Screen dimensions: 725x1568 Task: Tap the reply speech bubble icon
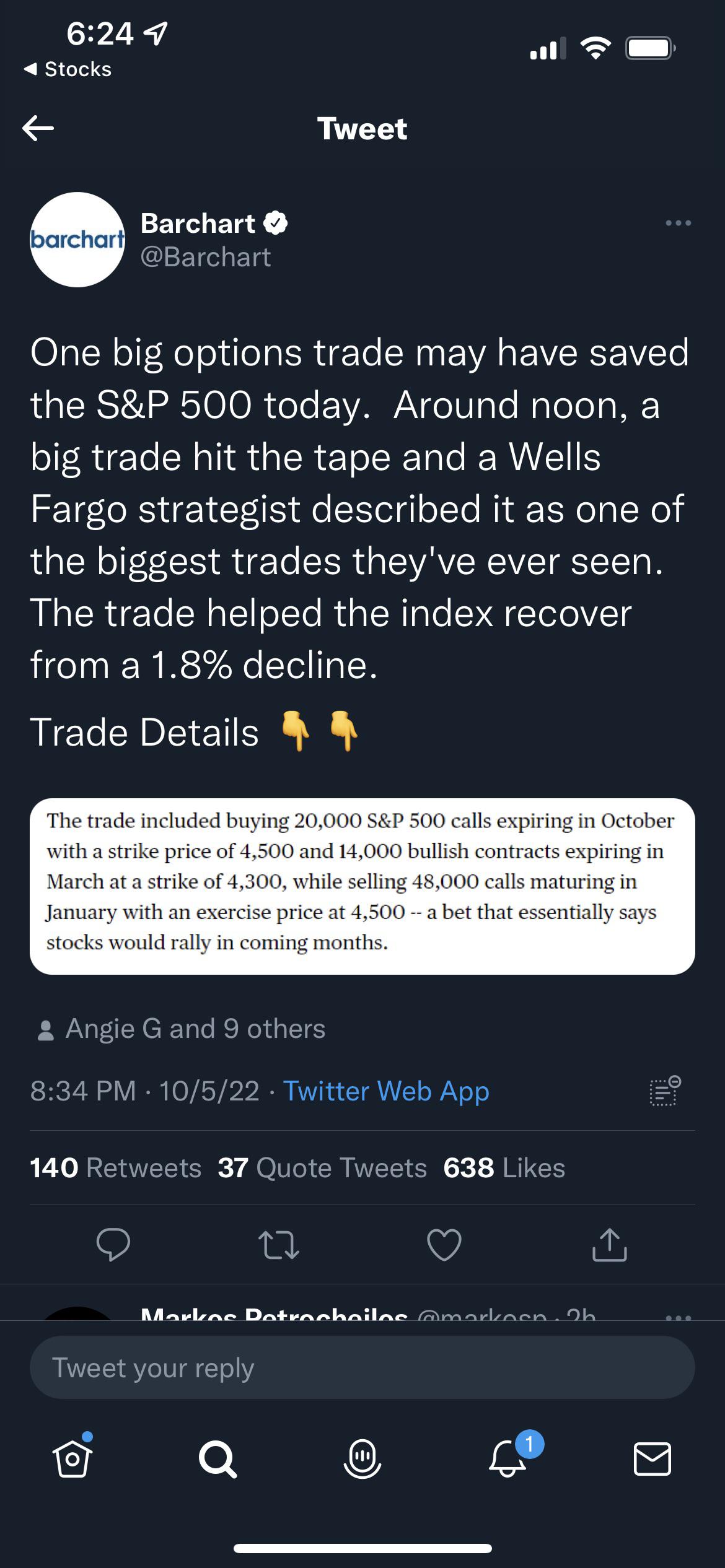[x=113, y=1244]
